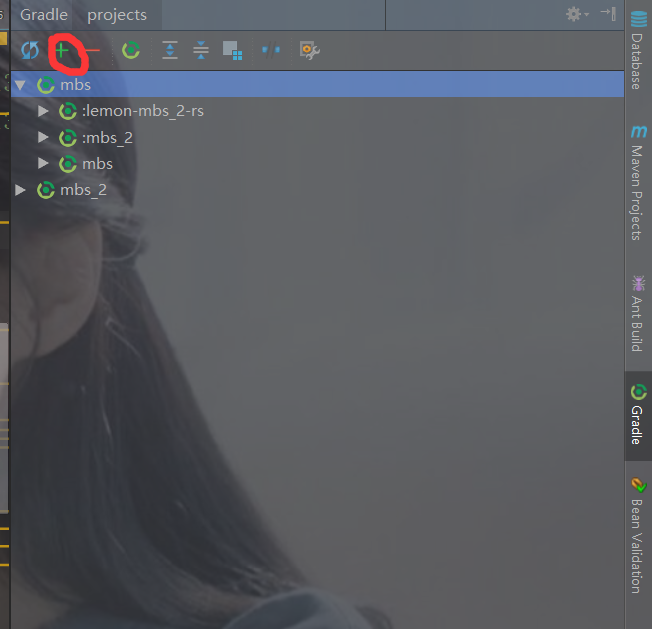This screenshot has width=652, height=629.
Task: Open the Ant Build side tab
Action: [638, 313]
